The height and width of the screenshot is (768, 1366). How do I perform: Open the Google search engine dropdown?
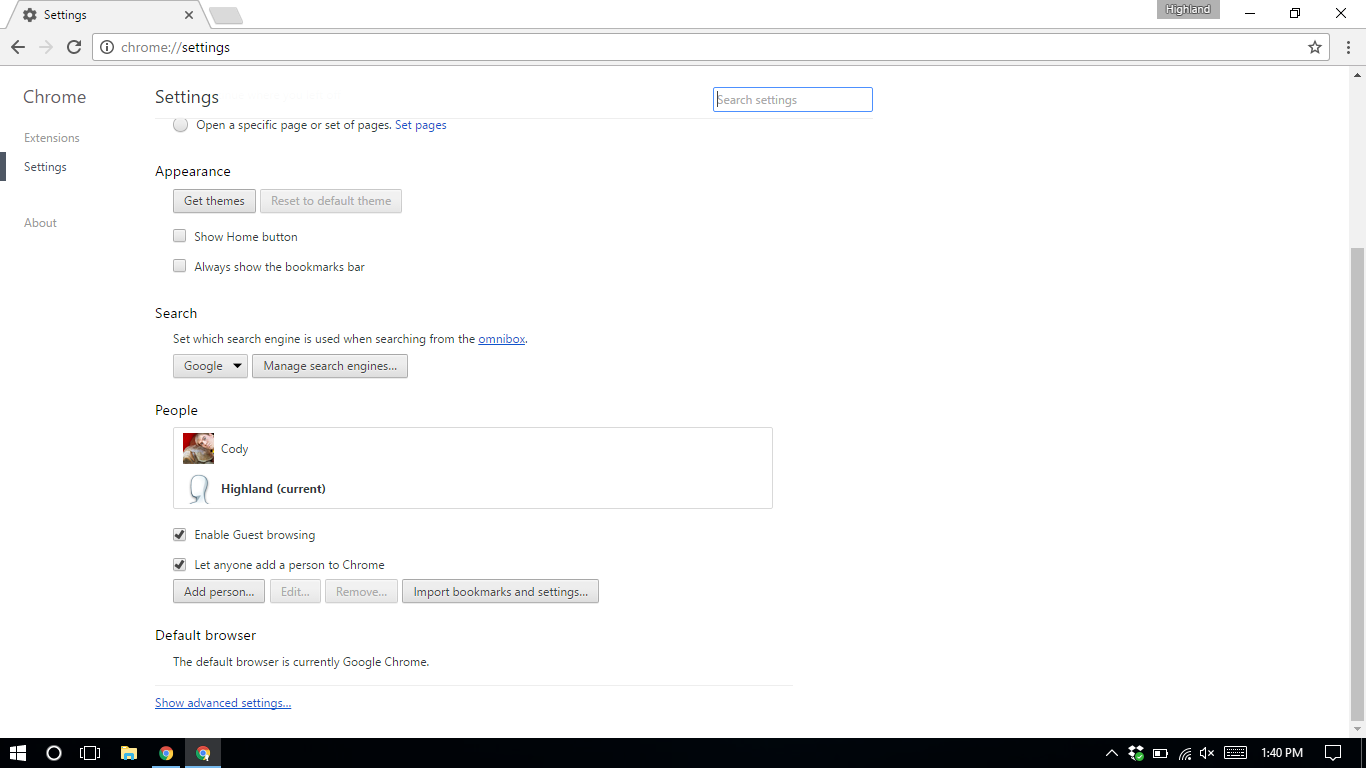[210, 366]
